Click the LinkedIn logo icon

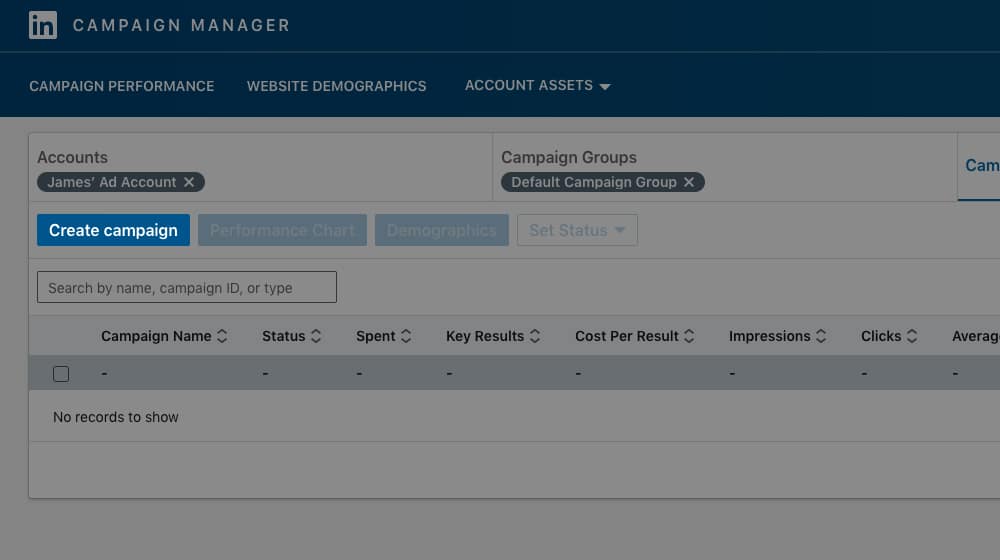43,26
